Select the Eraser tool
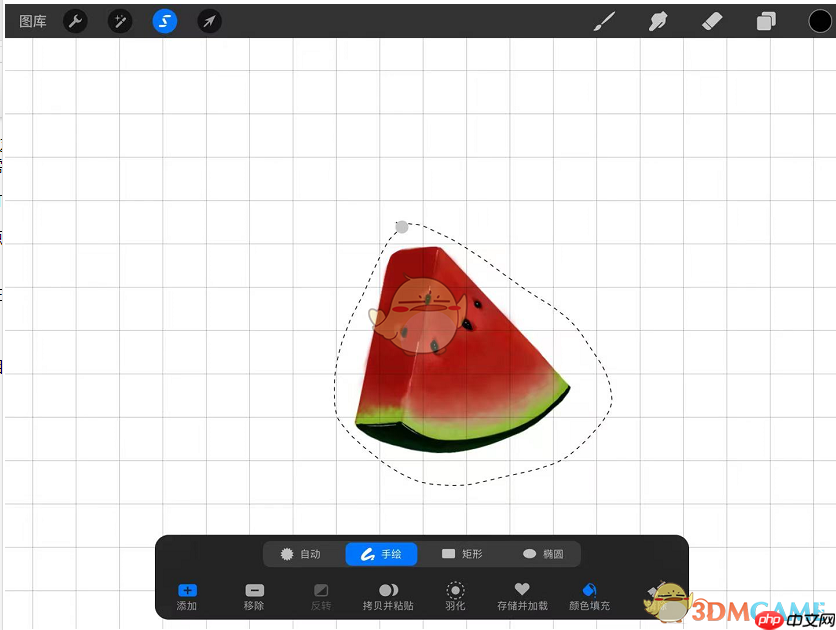 coord(712,21)
